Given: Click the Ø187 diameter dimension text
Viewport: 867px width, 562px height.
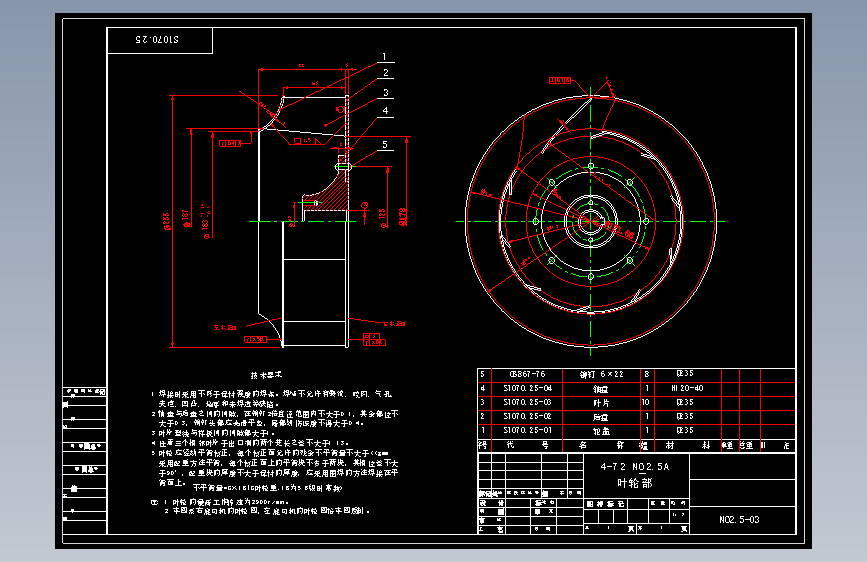Looking at the screenshot, I should tap(186, 218).
